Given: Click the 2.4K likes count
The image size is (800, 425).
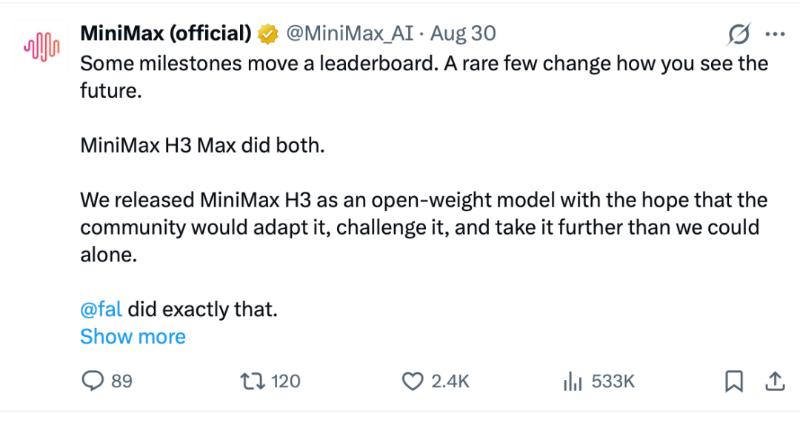Looking at the screenshot, I should (450, 381).
